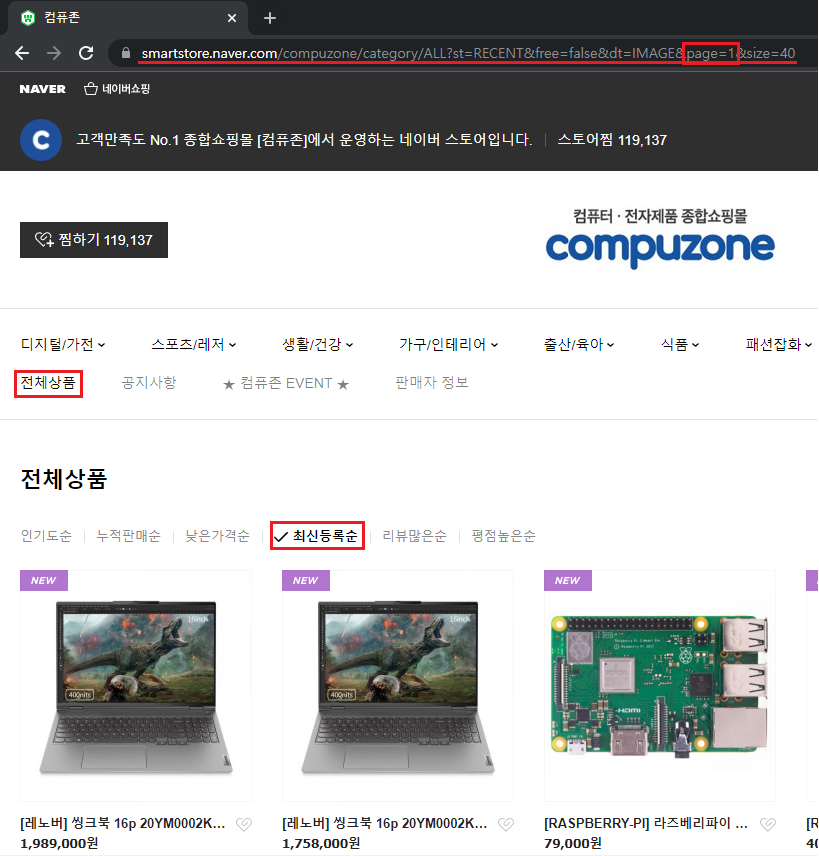Wishlist heart for 1,989,000원 ThinkBook
The image size is (819, 856).
click(x=244, y=824)
